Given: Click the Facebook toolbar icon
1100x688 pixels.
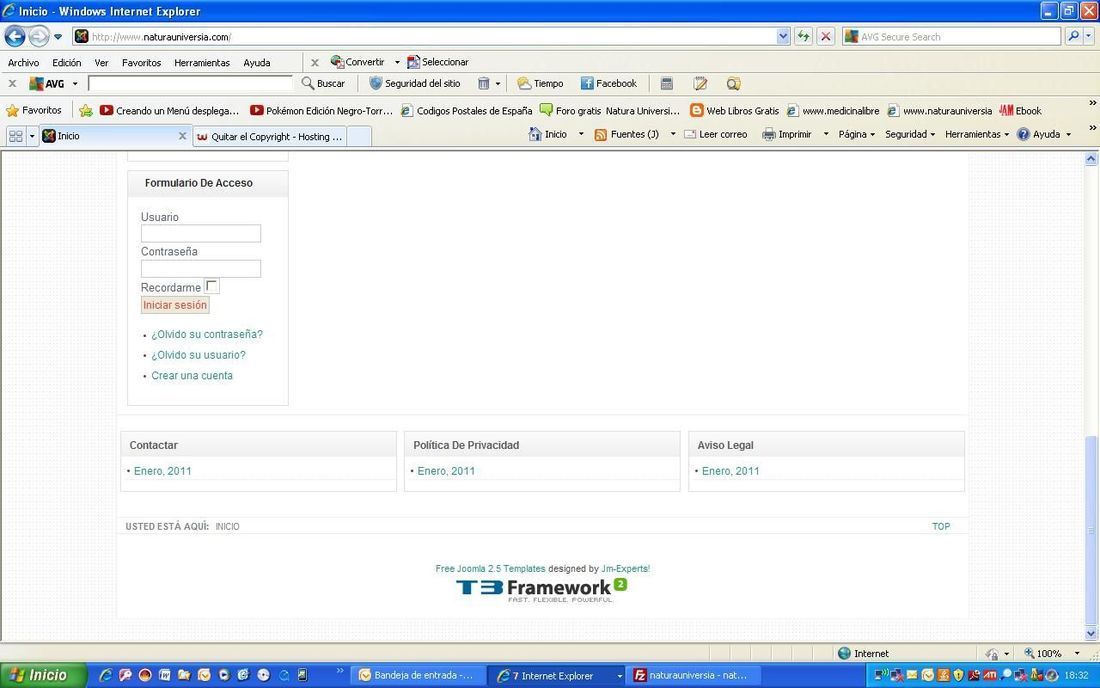Looking at the screenshot, I should point(587,83).
